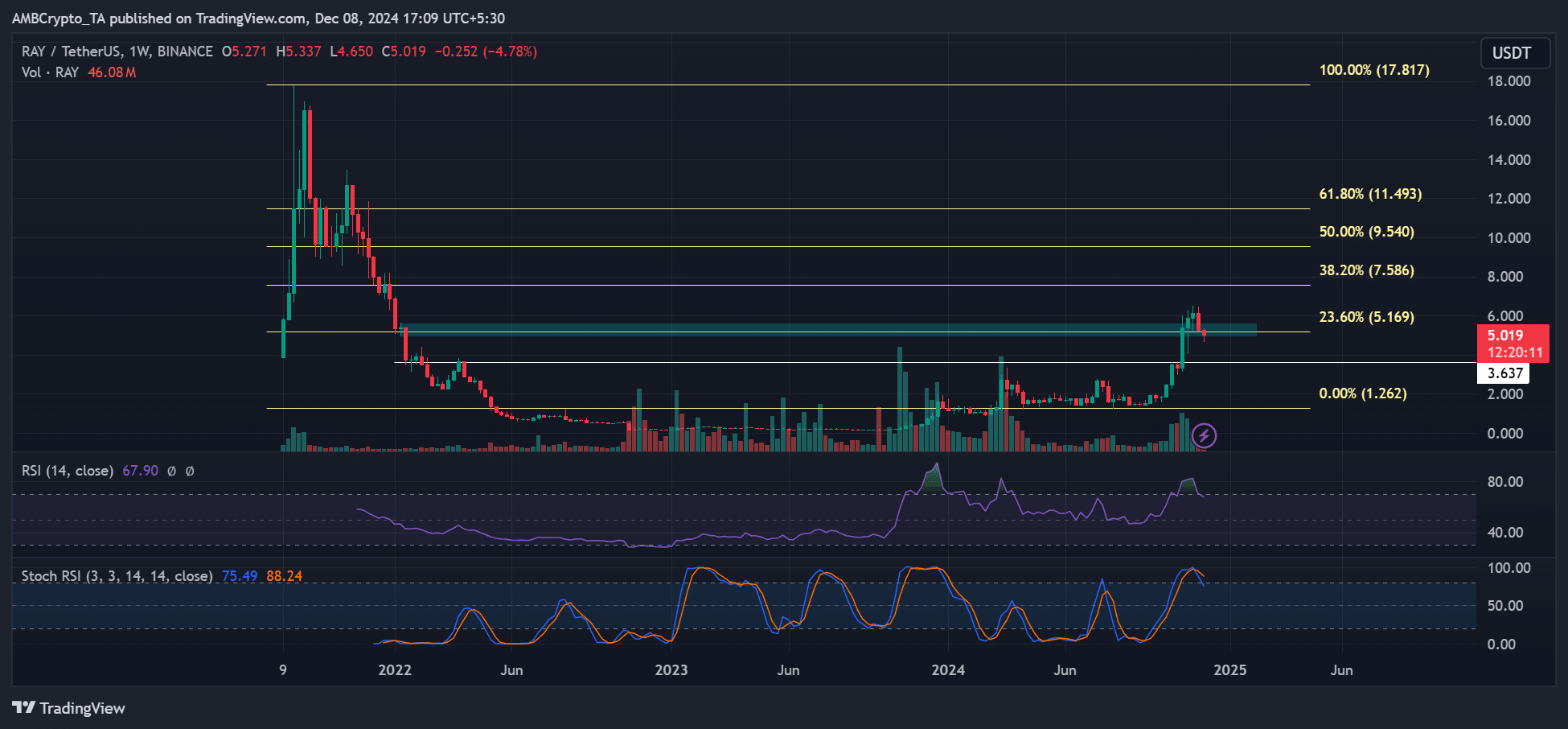The image size is (1568, 729).
Task: Click the 23.60% (5.169) Fibonacci label
Action: point(1366,317)
